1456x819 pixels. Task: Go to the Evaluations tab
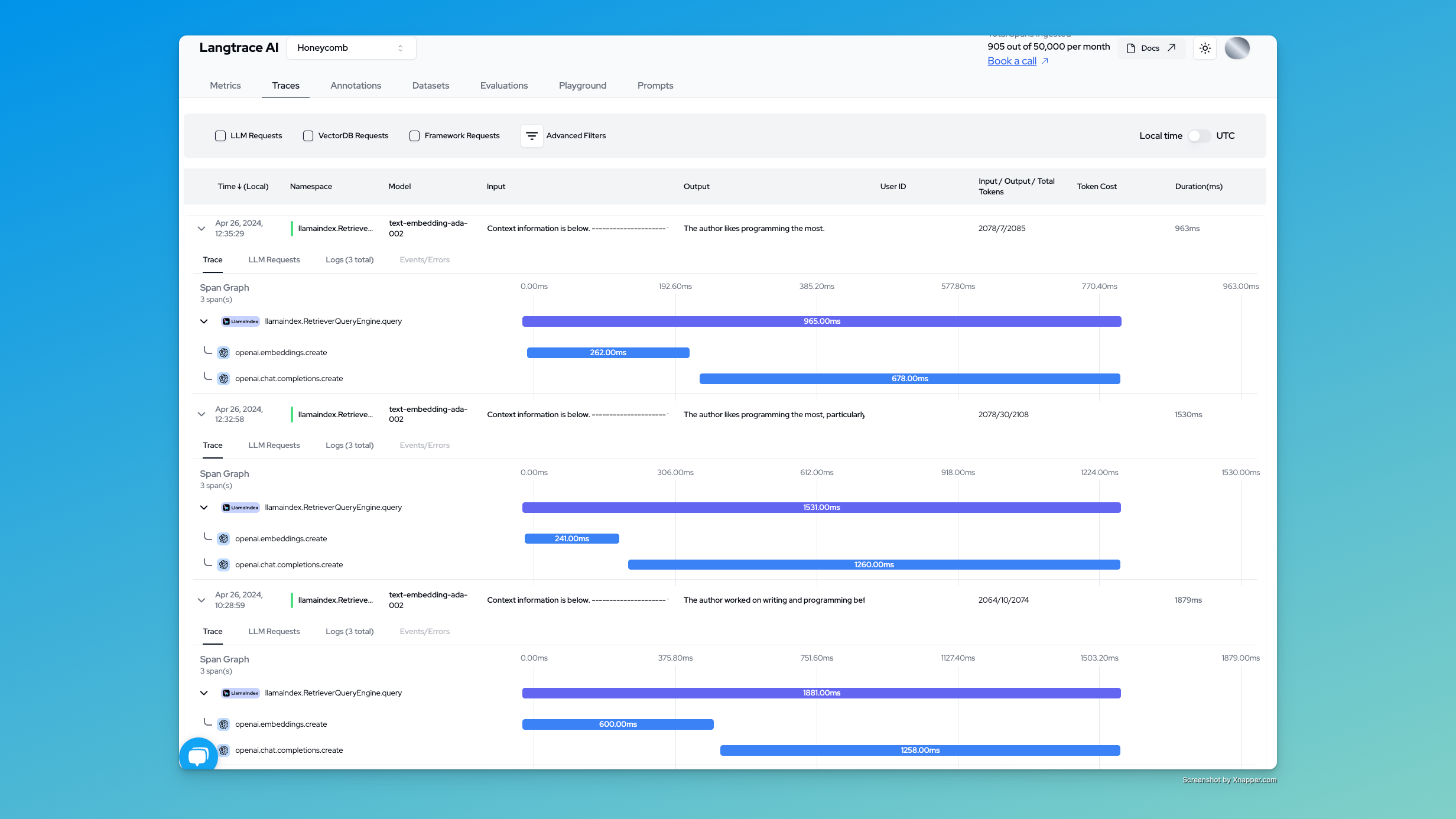(x=503, y=86)
